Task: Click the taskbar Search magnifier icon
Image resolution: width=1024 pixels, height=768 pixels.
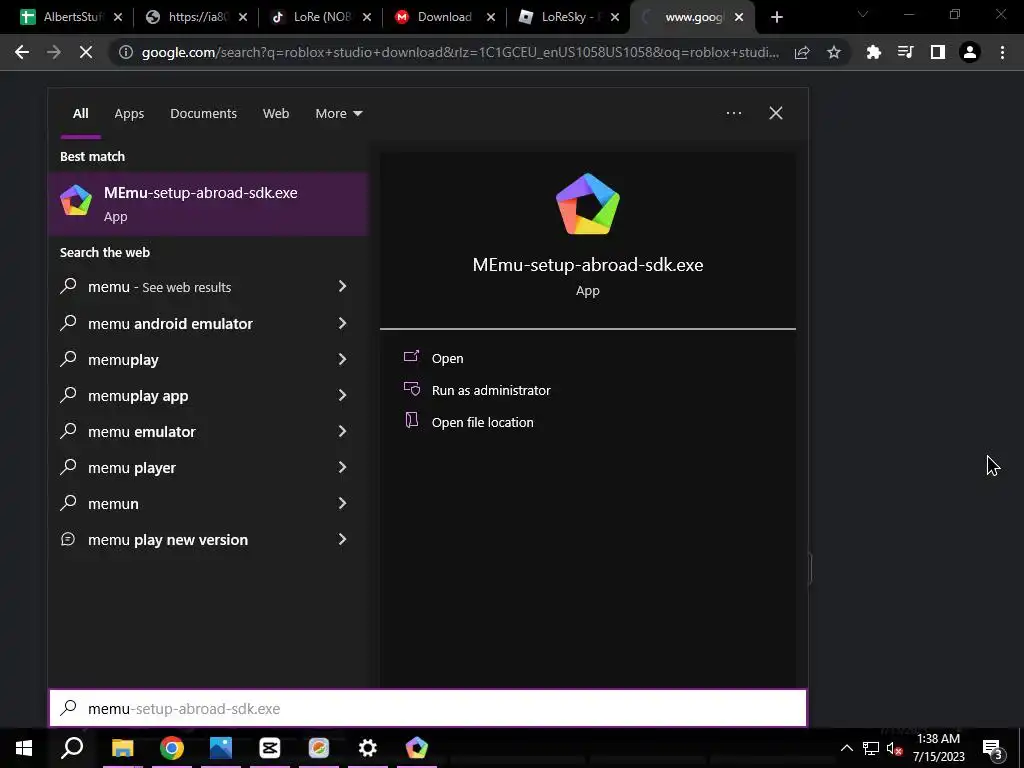Action: 72,748
